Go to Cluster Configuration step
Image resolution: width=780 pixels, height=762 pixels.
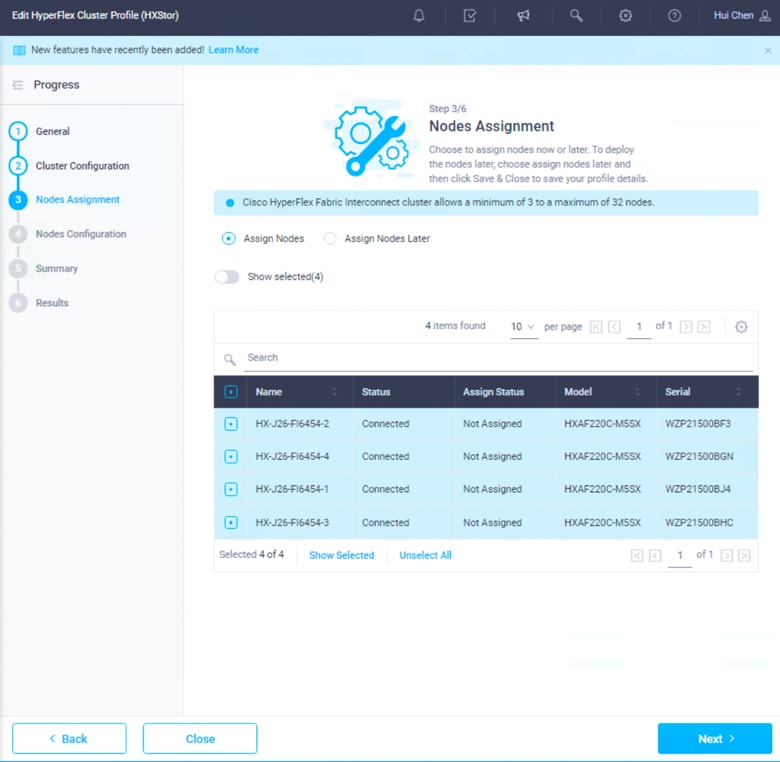click(82, 166)
